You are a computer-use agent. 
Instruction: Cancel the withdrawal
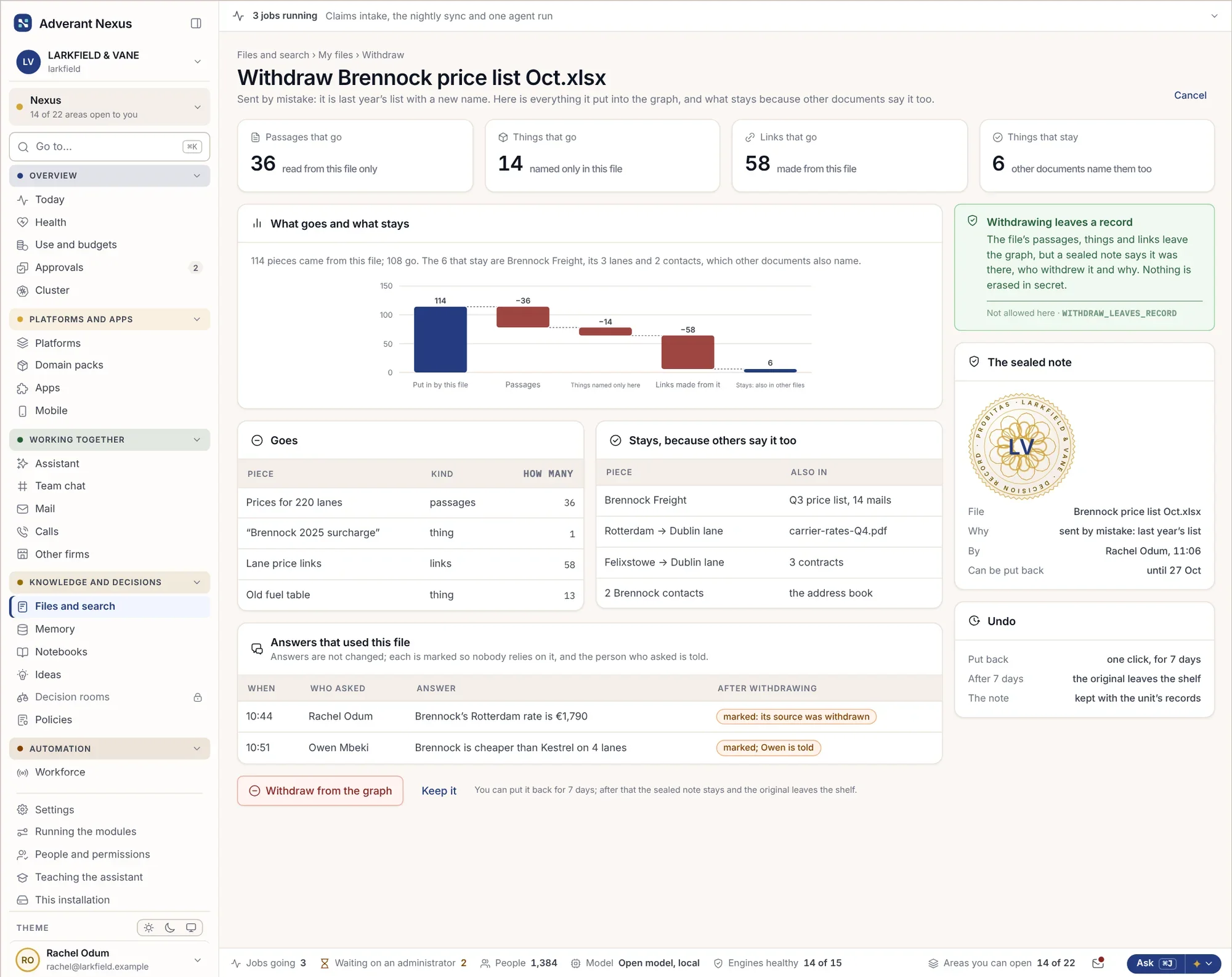click(x=1189, y=95)
